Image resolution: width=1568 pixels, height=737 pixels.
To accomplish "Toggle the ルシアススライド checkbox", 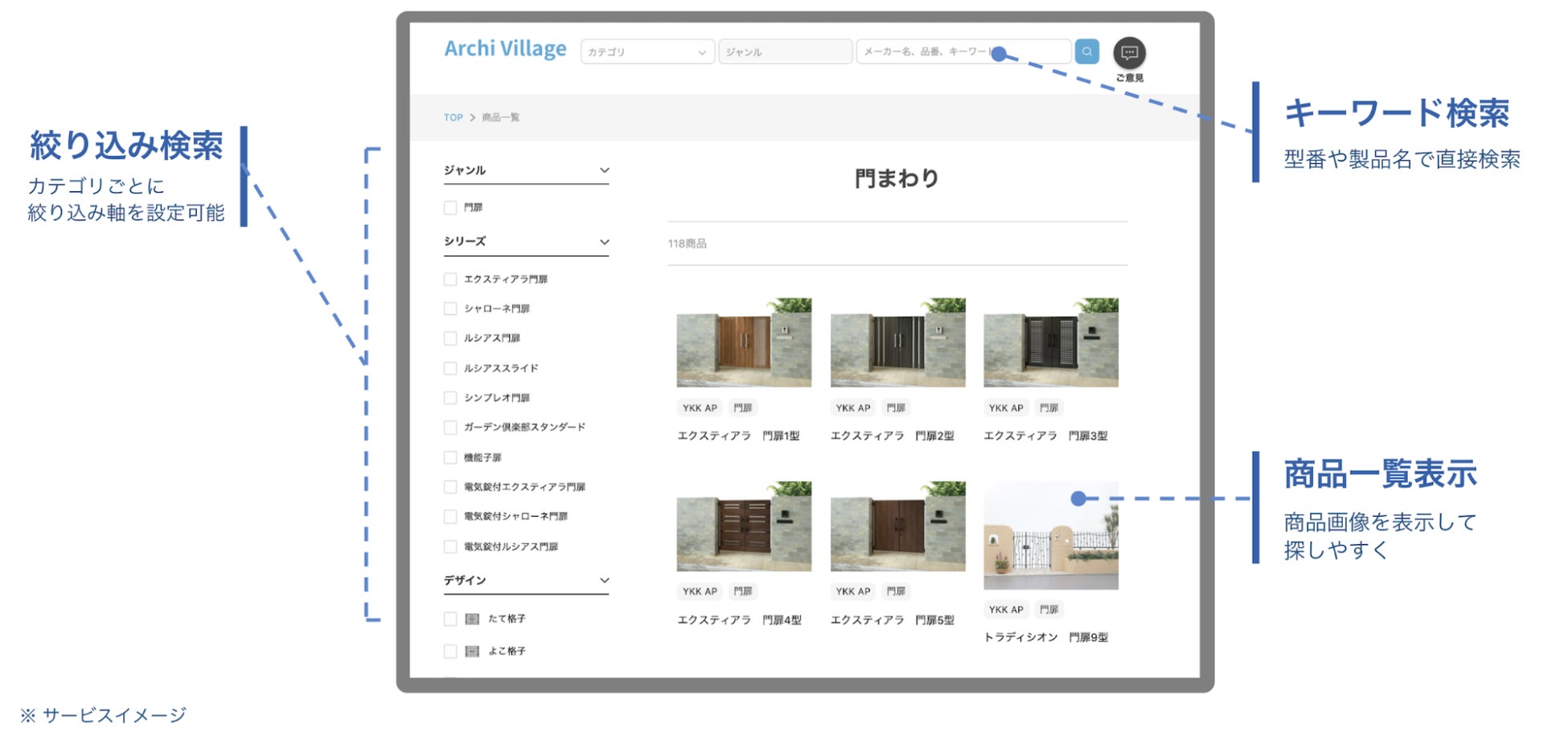I will pos(450,369).
